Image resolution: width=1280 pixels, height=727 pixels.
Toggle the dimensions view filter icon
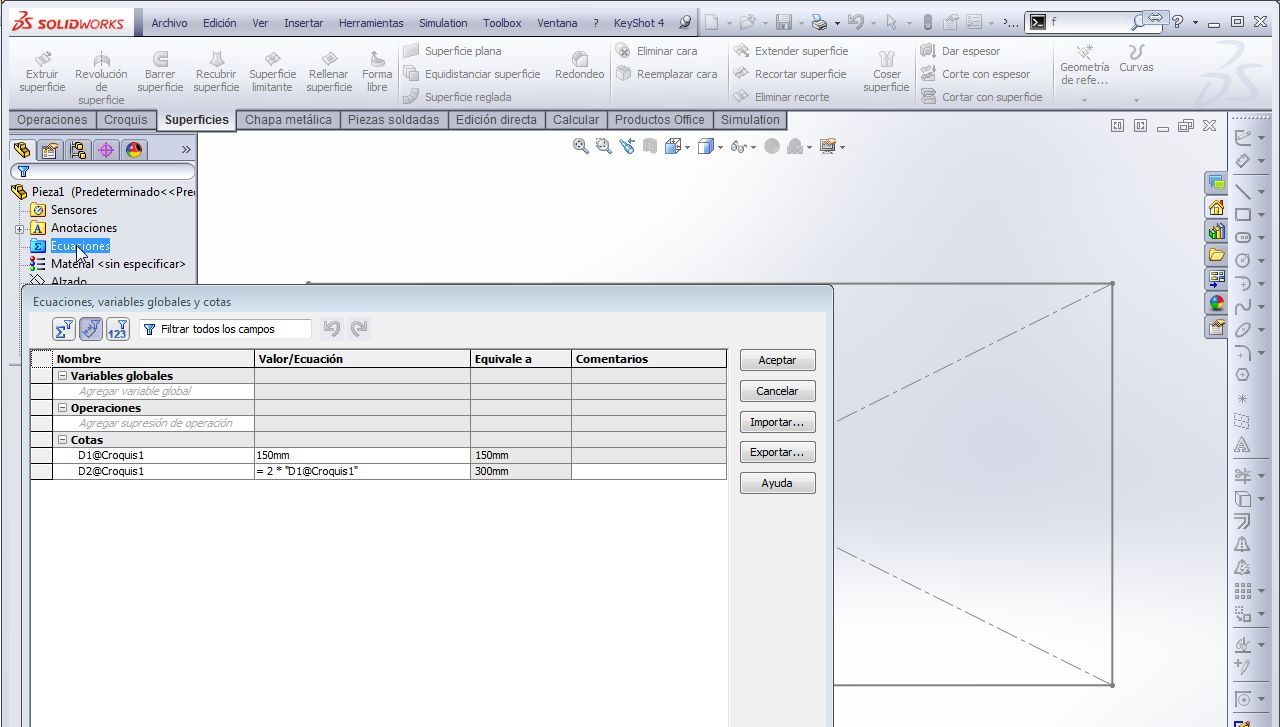(x=91, y=329)
